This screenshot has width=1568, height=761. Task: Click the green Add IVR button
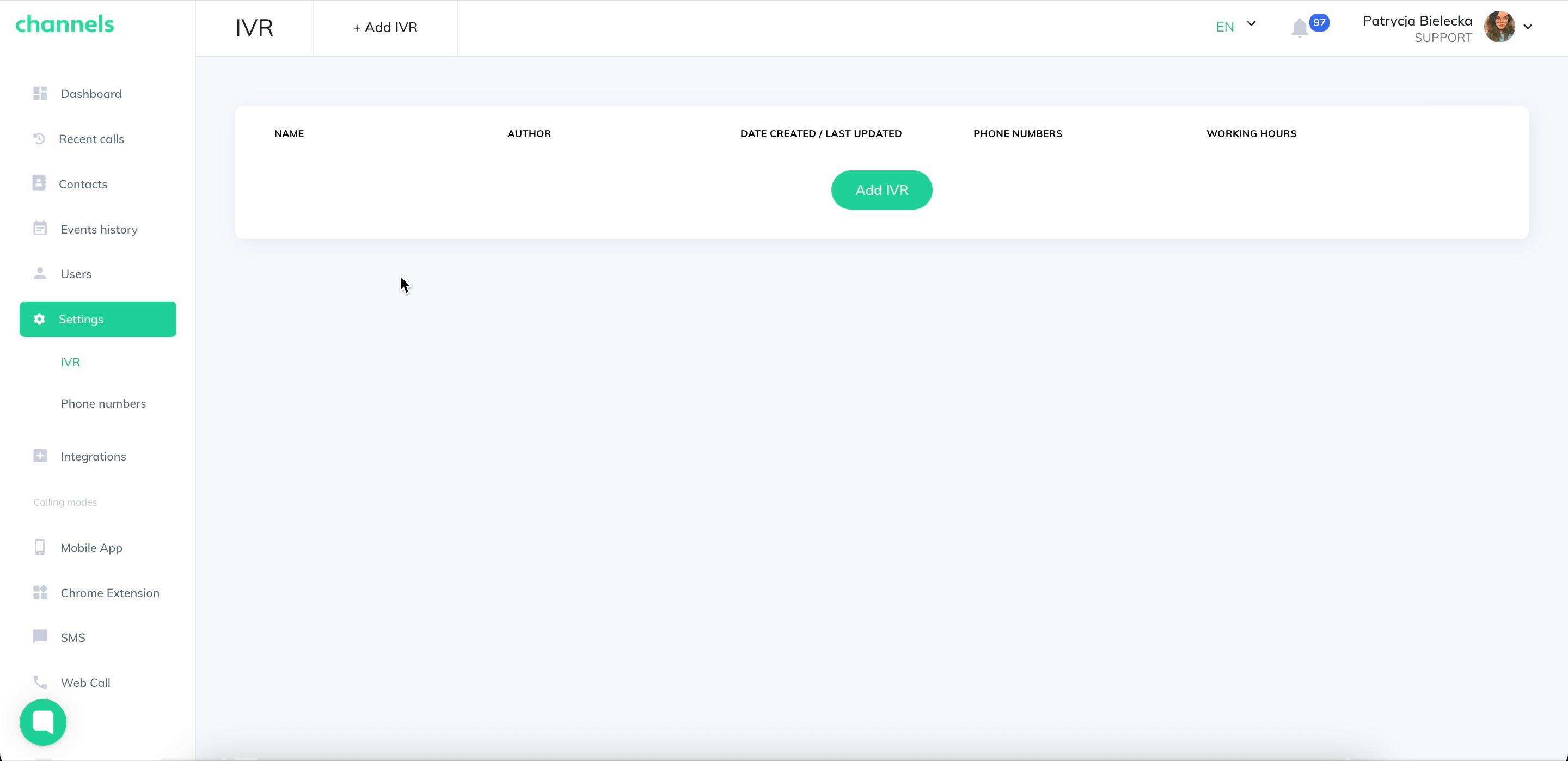881,190
